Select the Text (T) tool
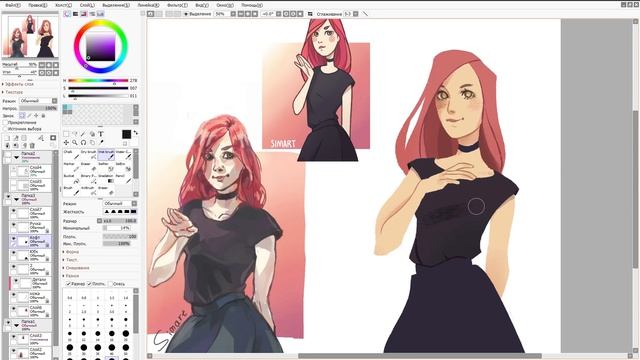 click(x=101, y=134)
